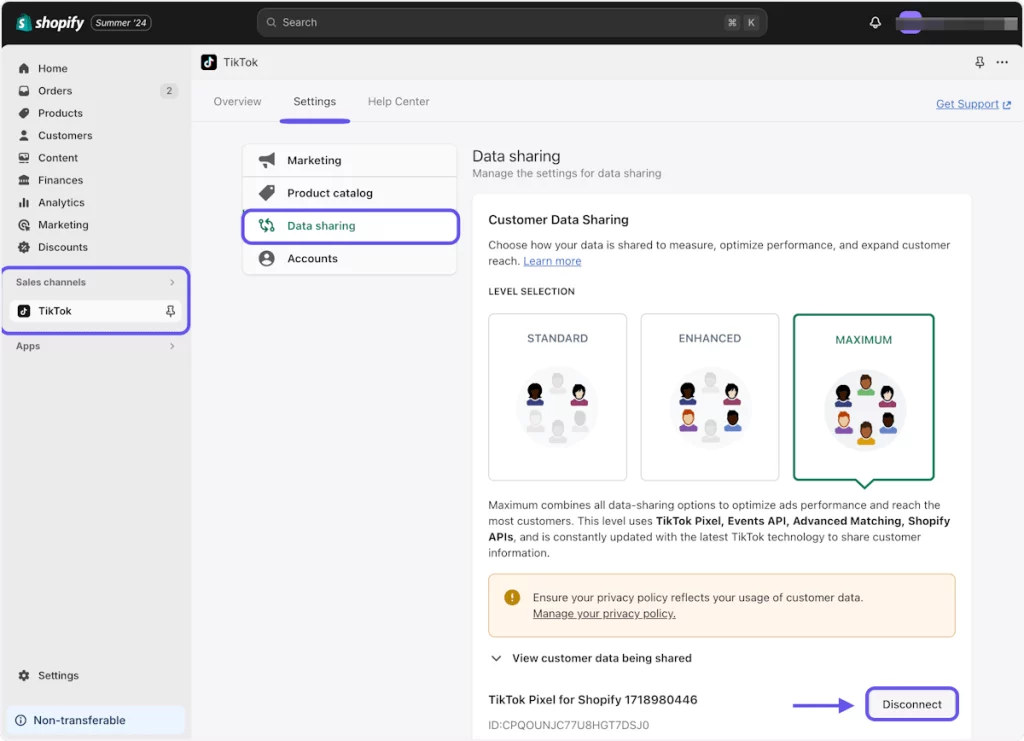1024x741 pixels.
Task: Click the Finances bank icon
Action: tap(24, 180)
